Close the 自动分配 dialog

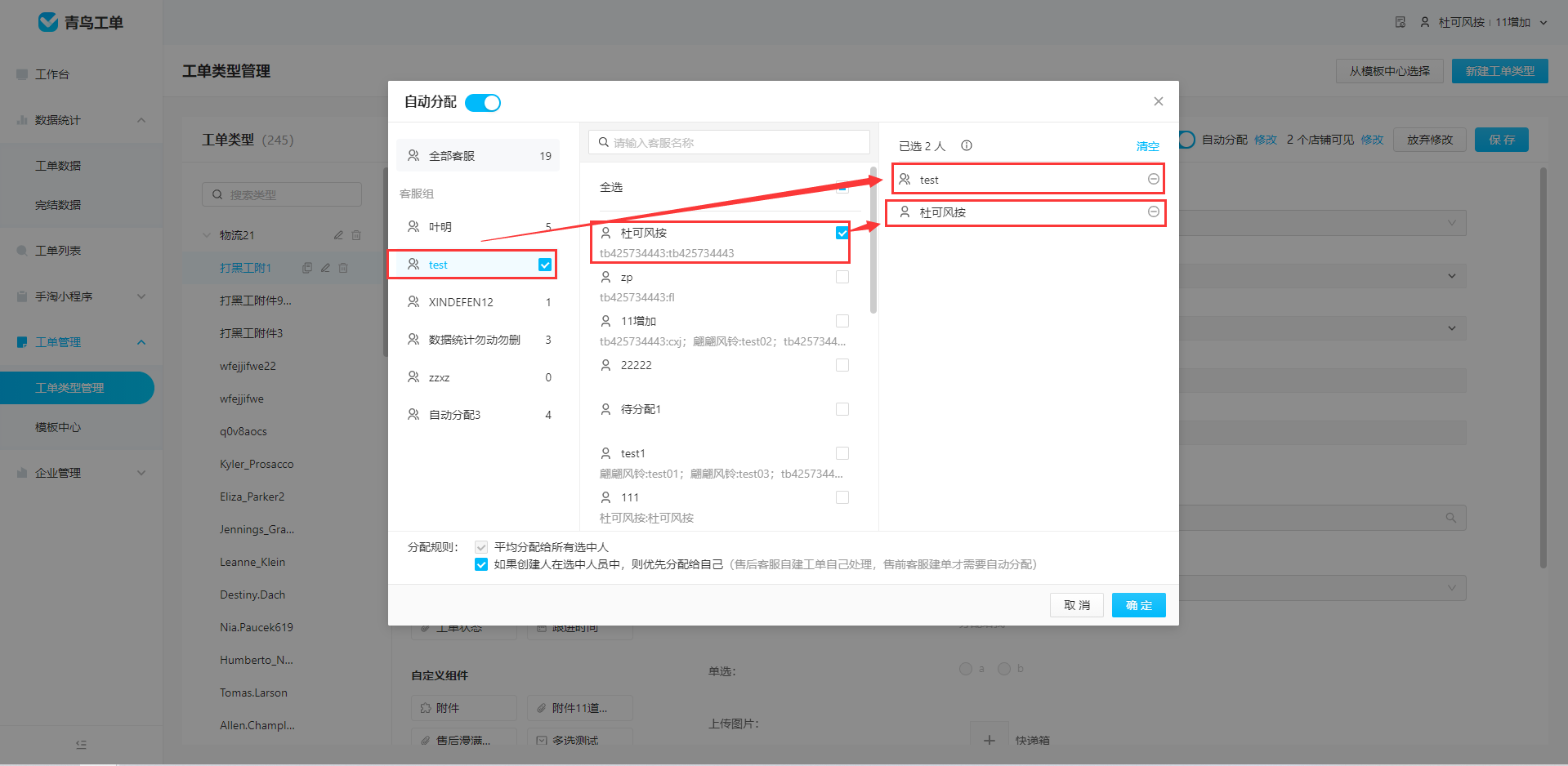click(1158, 101)
